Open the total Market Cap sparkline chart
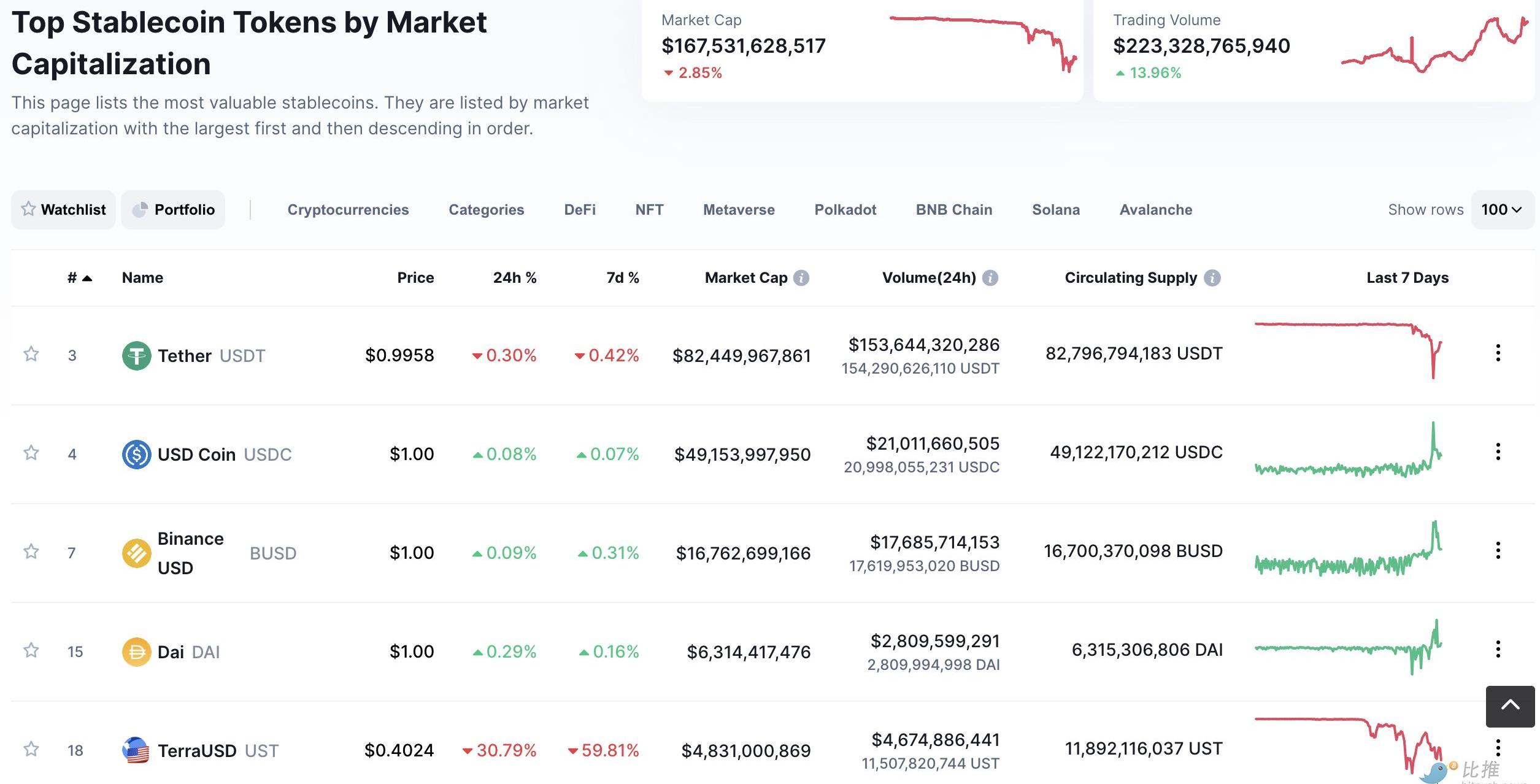The image size is (1540, 784). coord(983,44)
